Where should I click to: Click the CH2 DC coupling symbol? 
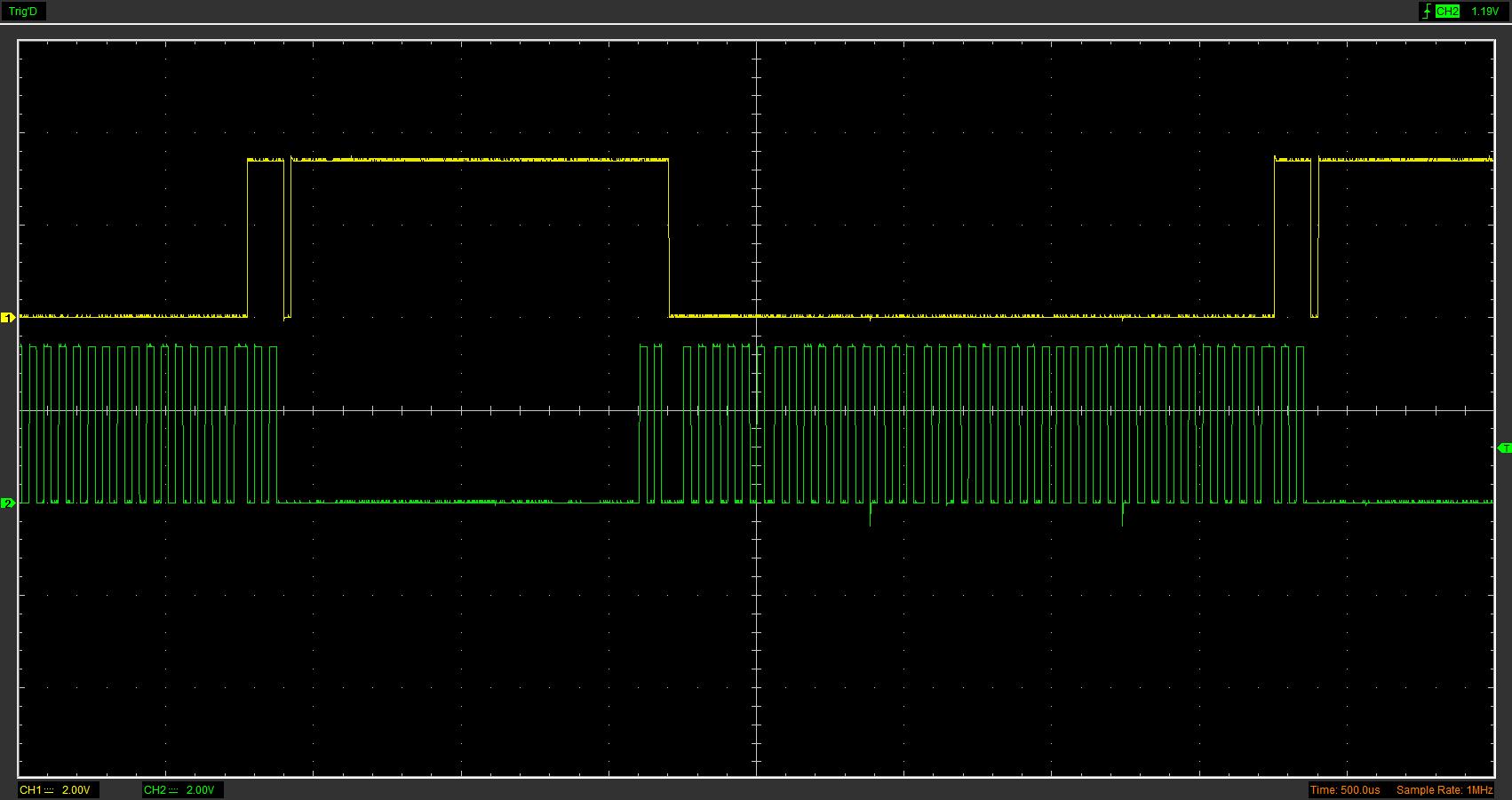(x=173, y=790)
